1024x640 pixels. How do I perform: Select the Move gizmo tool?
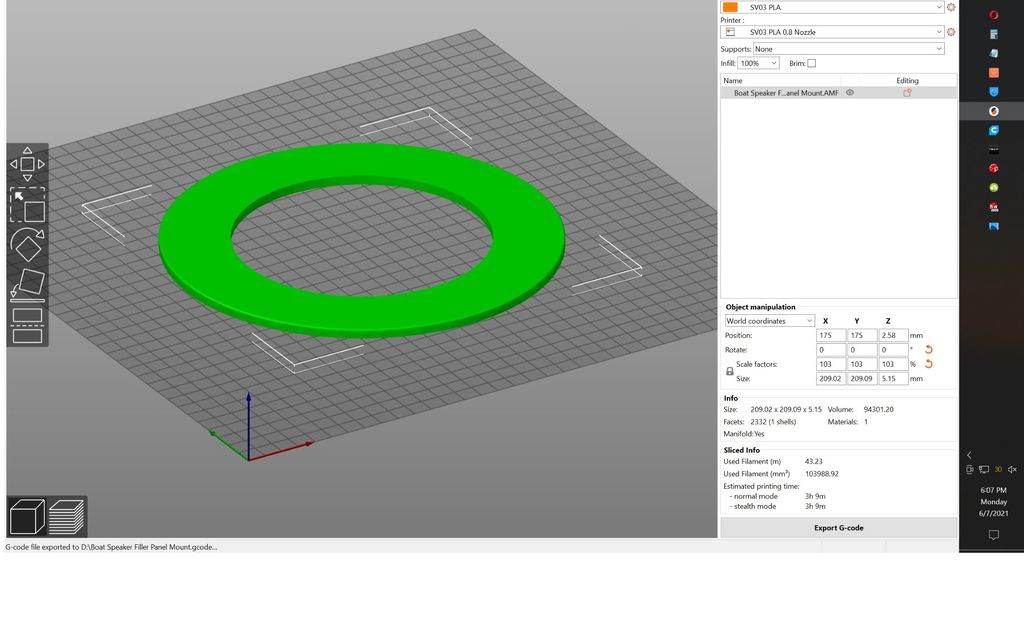pos(27,164)
